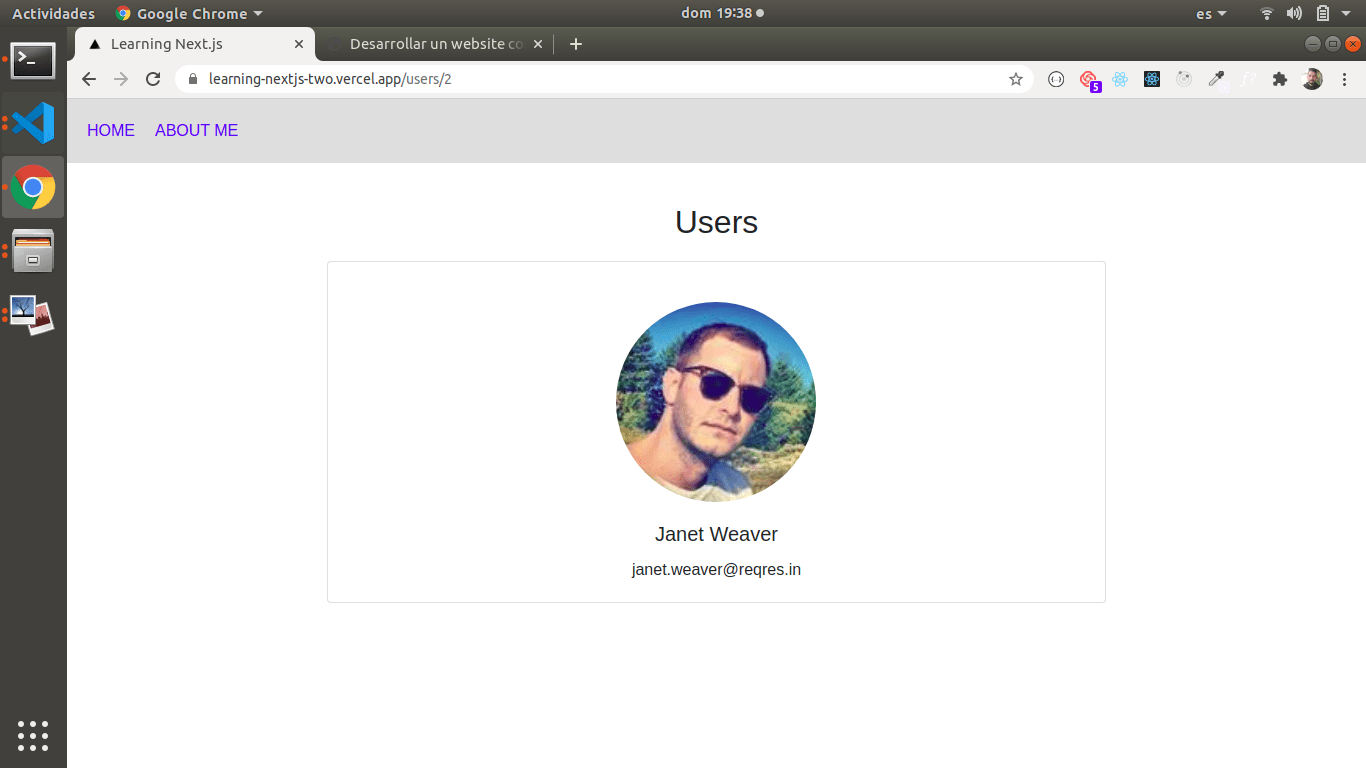
Task: Go back to the previous page
Action: pos(89,79)
